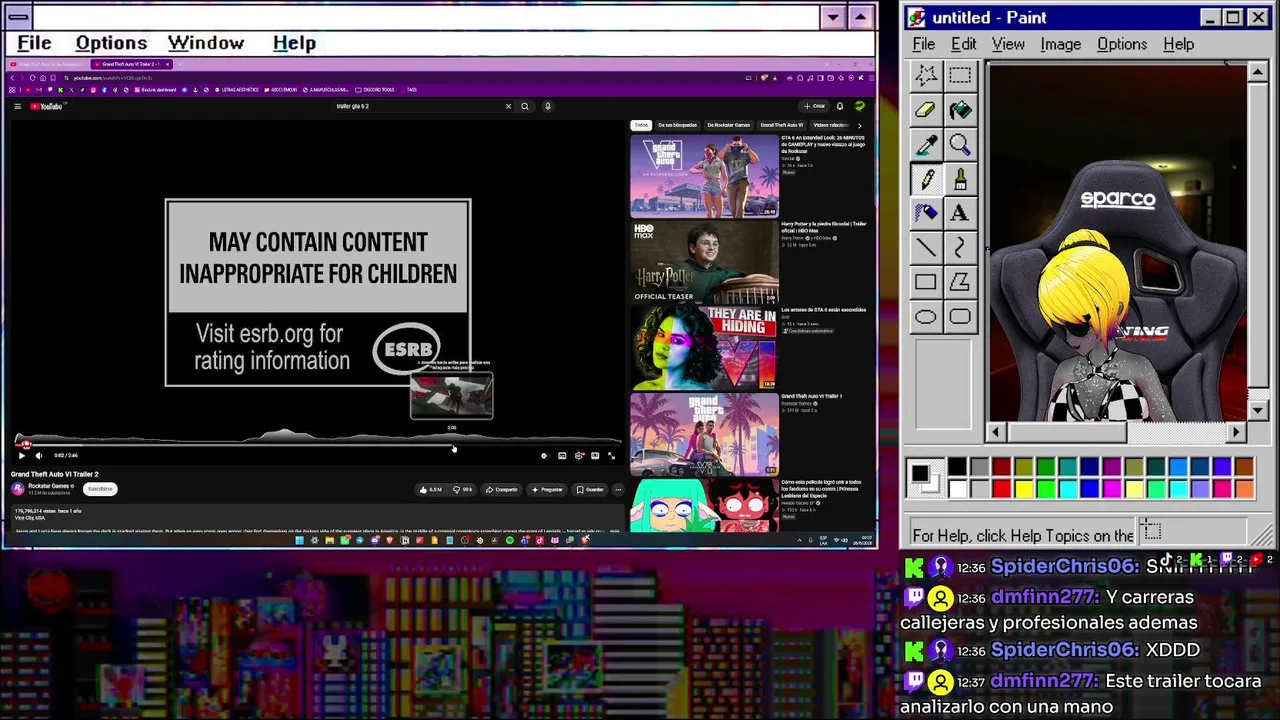
Task: Pick the black color in Paint palette
Action: [x=957, y=467]
